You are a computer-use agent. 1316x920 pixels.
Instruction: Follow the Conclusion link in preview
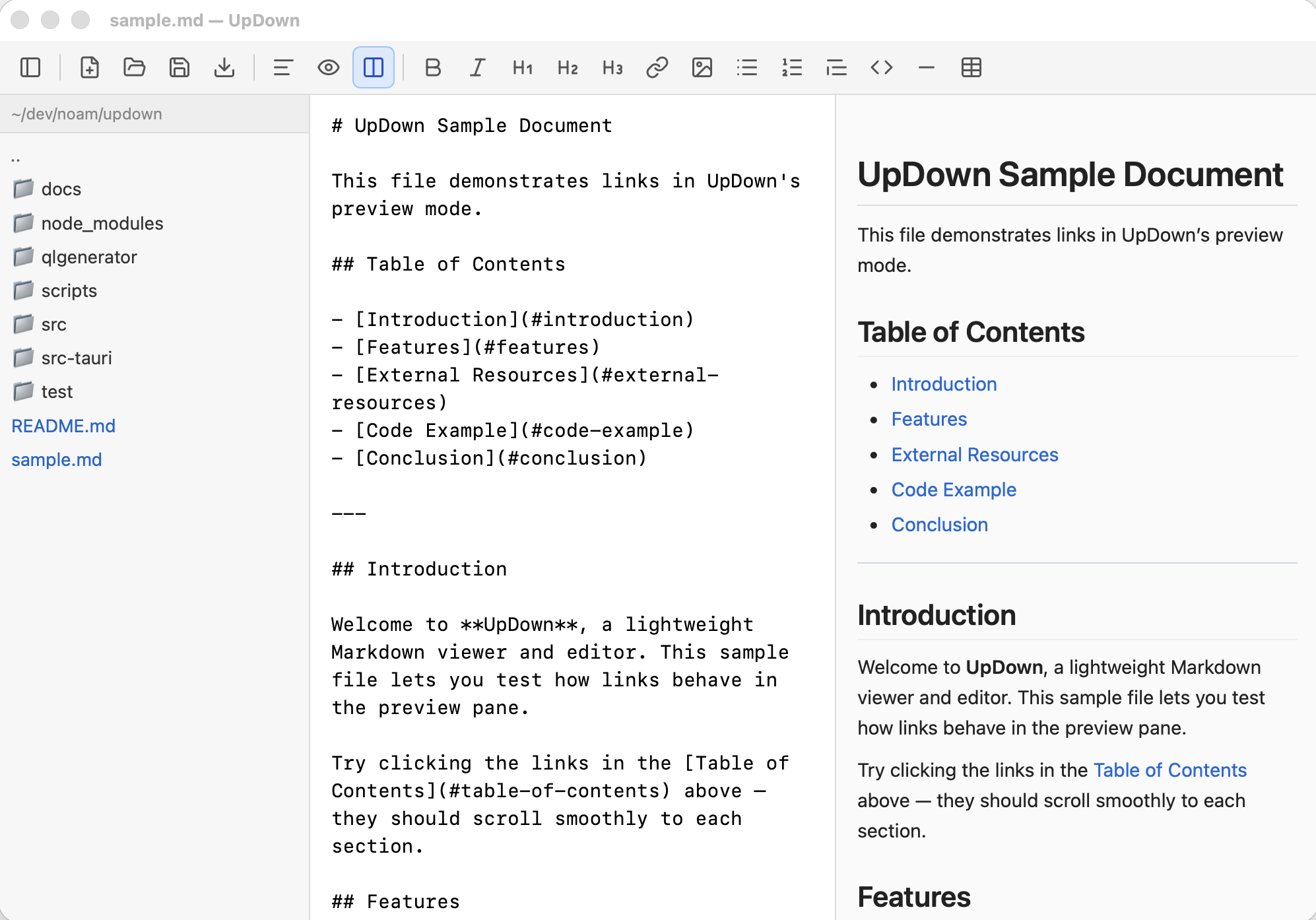point(940,525)
